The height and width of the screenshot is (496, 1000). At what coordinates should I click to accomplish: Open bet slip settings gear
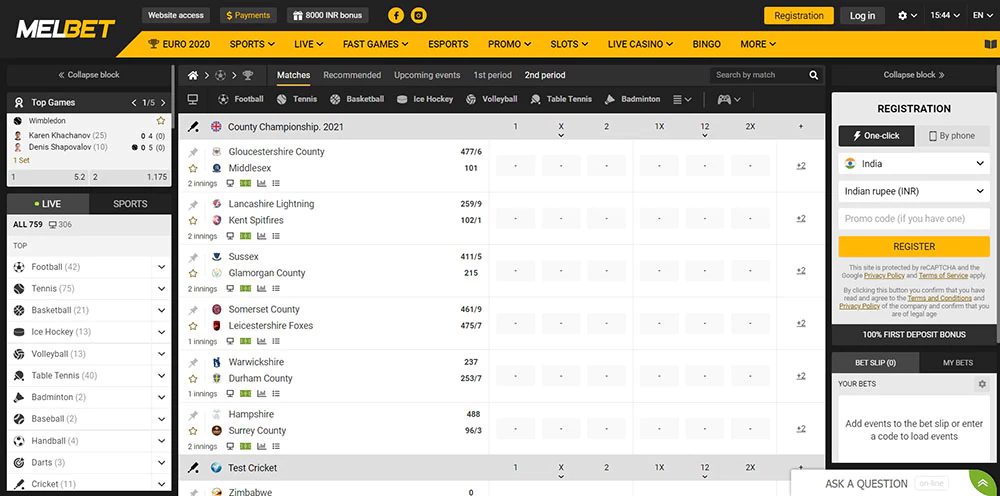click(x=982, y=384)
